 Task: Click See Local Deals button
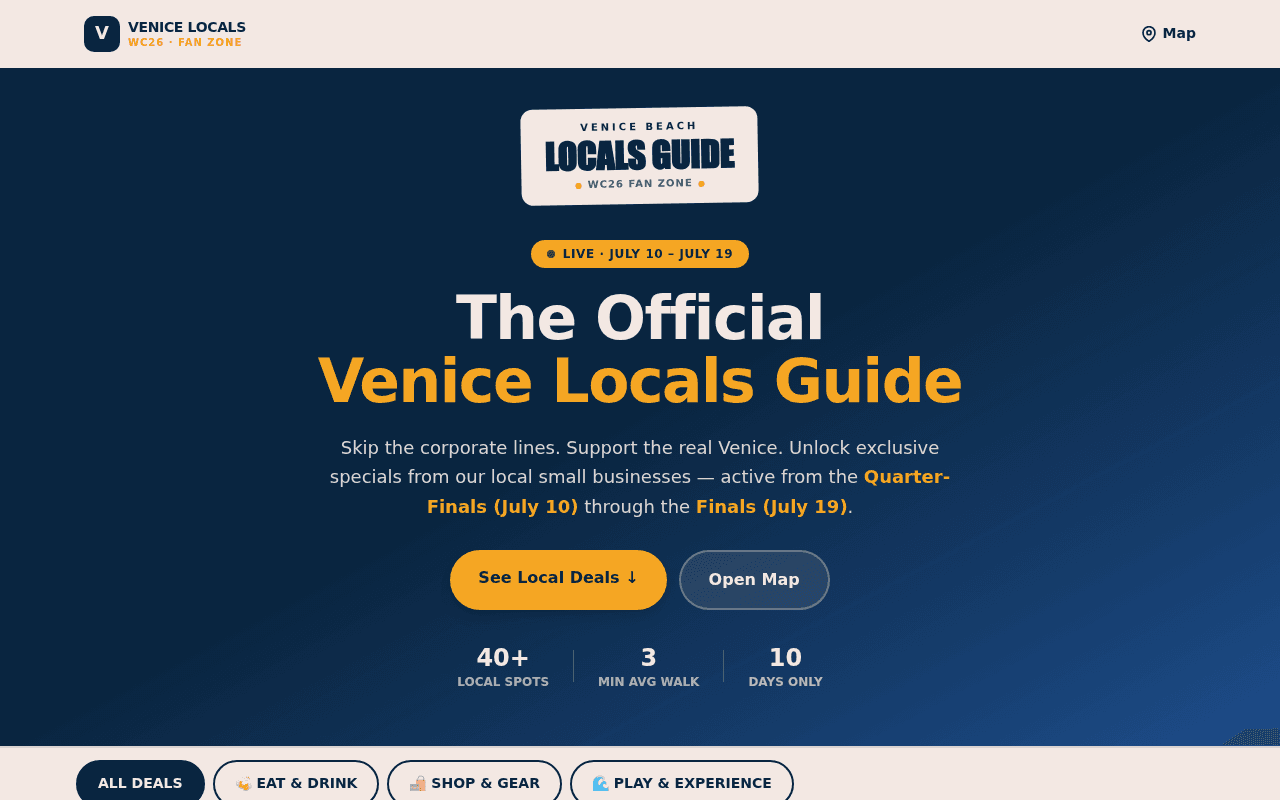tap(558, 579)
